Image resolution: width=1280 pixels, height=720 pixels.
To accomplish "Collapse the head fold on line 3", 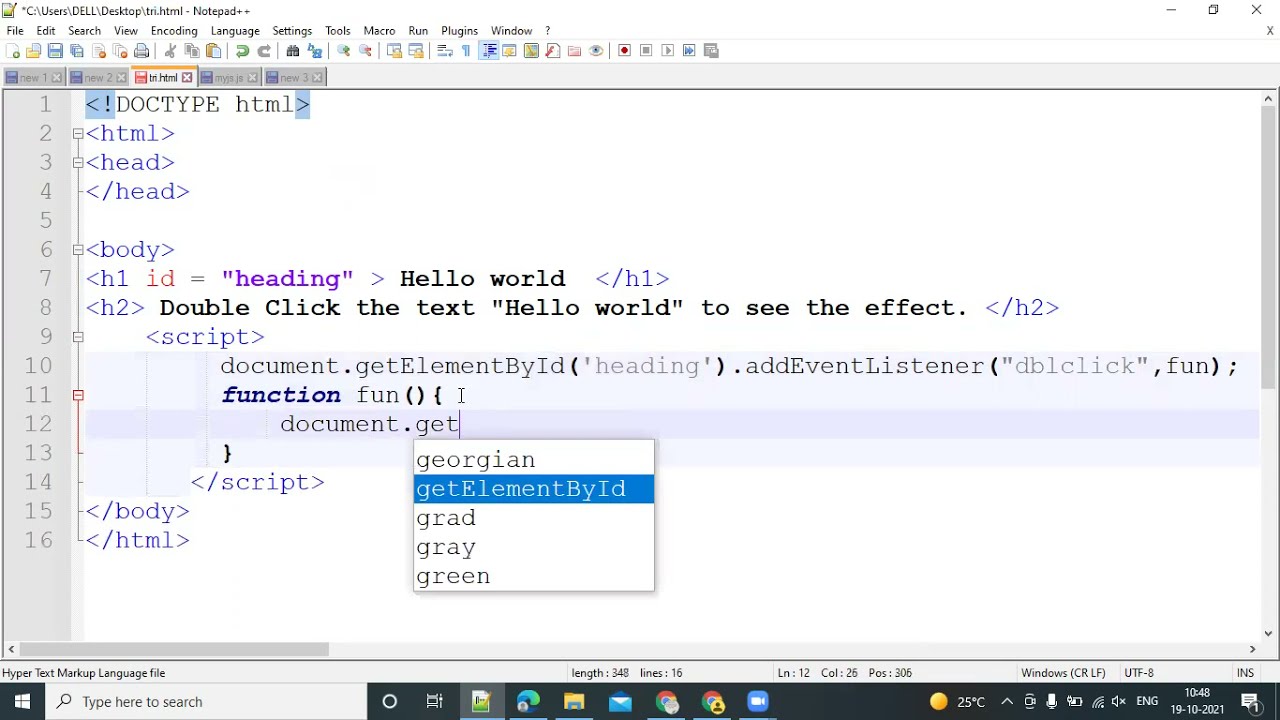I will pyautogui.click(x=78, y=162).
